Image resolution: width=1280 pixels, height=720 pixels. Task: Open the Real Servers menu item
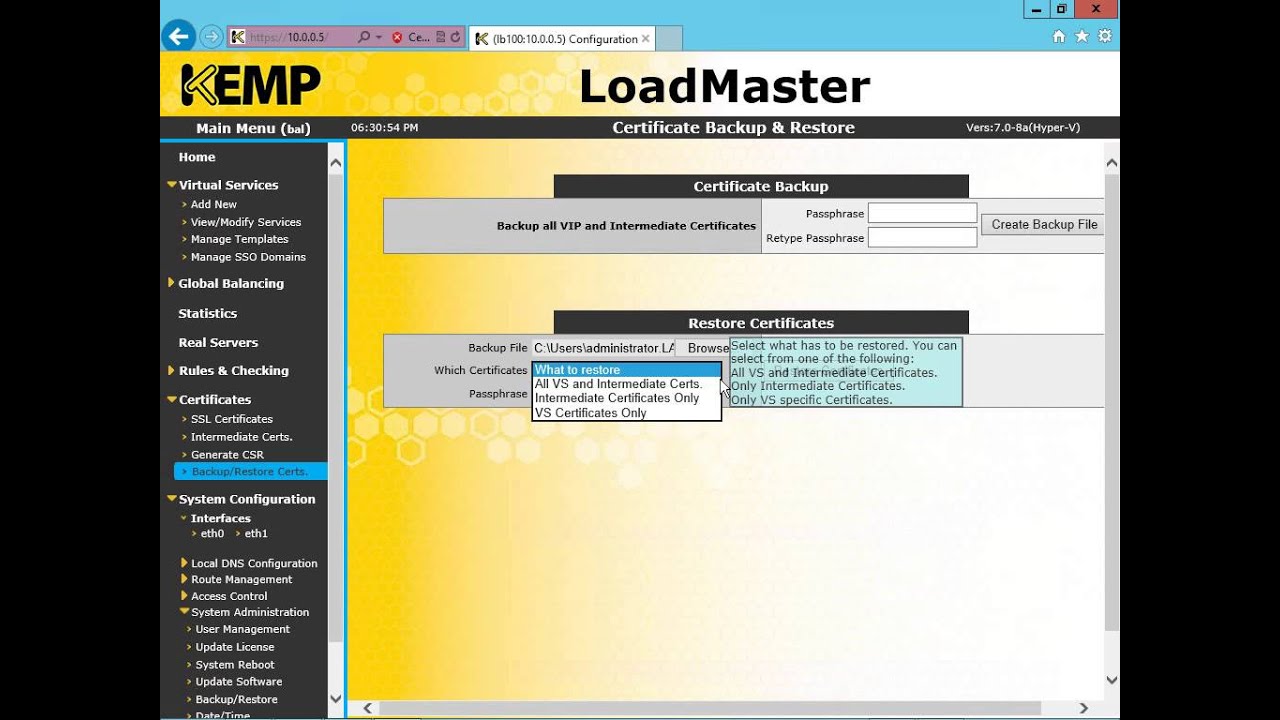coord(218,342)
